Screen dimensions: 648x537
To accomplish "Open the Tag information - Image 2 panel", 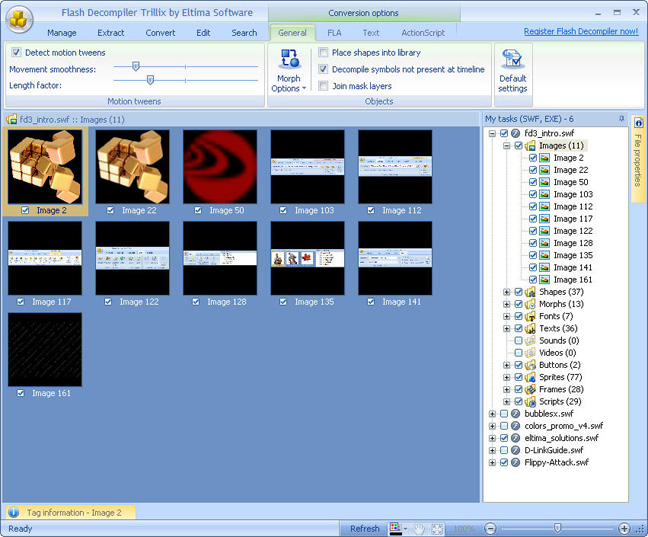I will (71, 513).
